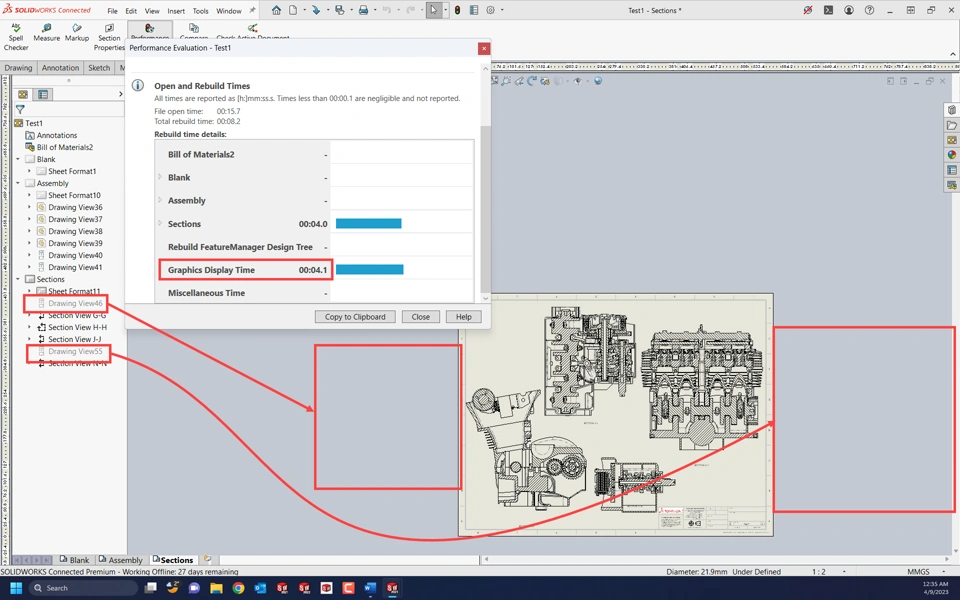The image size is (960, 600).
Task: Open the File menu
Action: (x=113, y=11)
